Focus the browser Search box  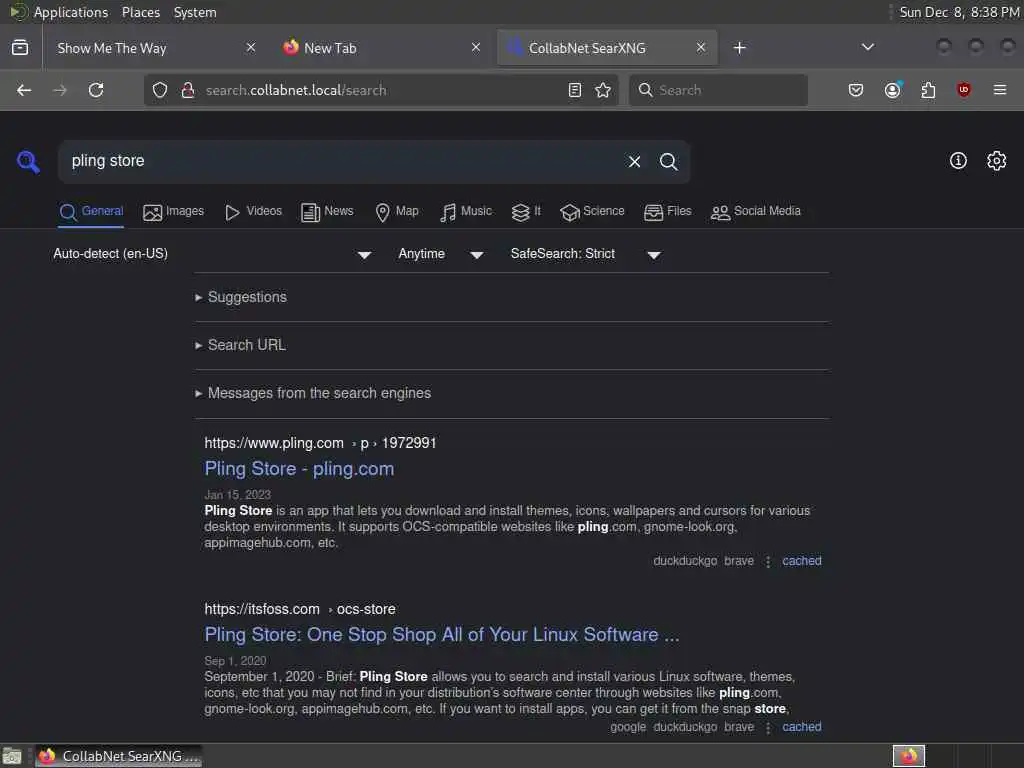718,90
